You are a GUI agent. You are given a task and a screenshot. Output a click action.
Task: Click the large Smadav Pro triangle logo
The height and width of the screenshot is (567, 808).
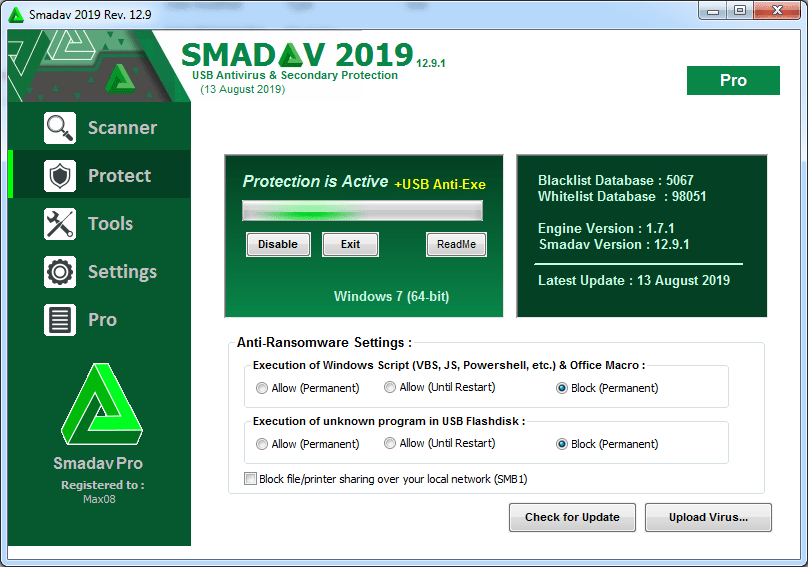tap(102, 405)
